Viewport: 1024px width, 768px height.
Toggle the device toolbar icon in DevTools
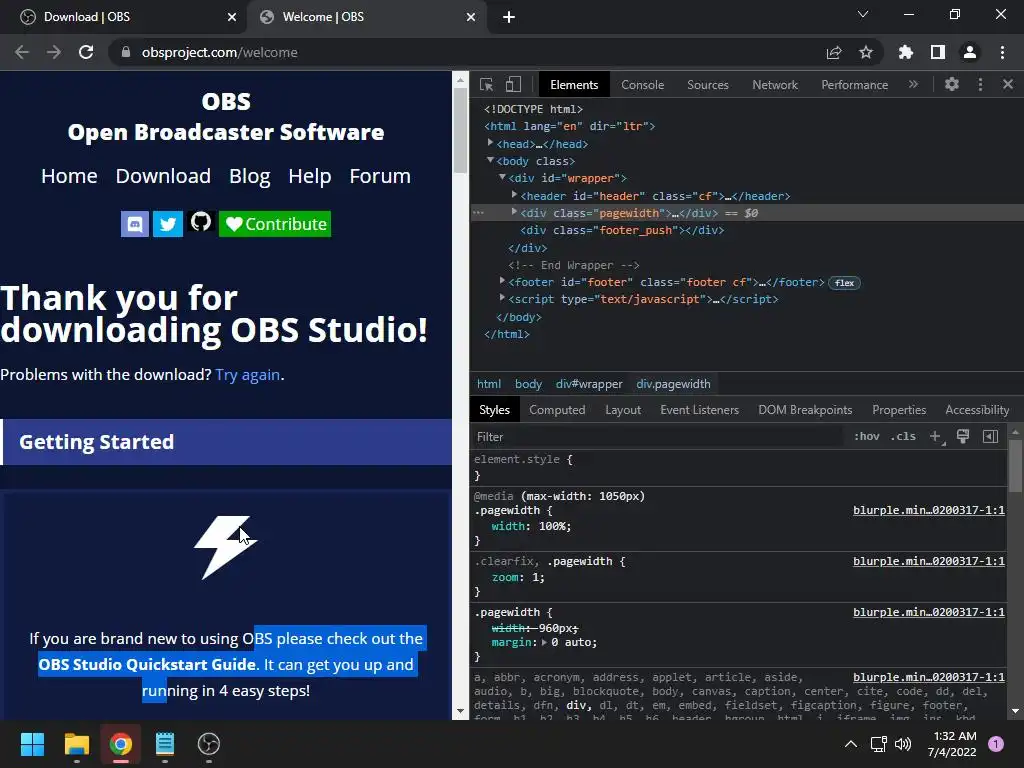point(513,84)
